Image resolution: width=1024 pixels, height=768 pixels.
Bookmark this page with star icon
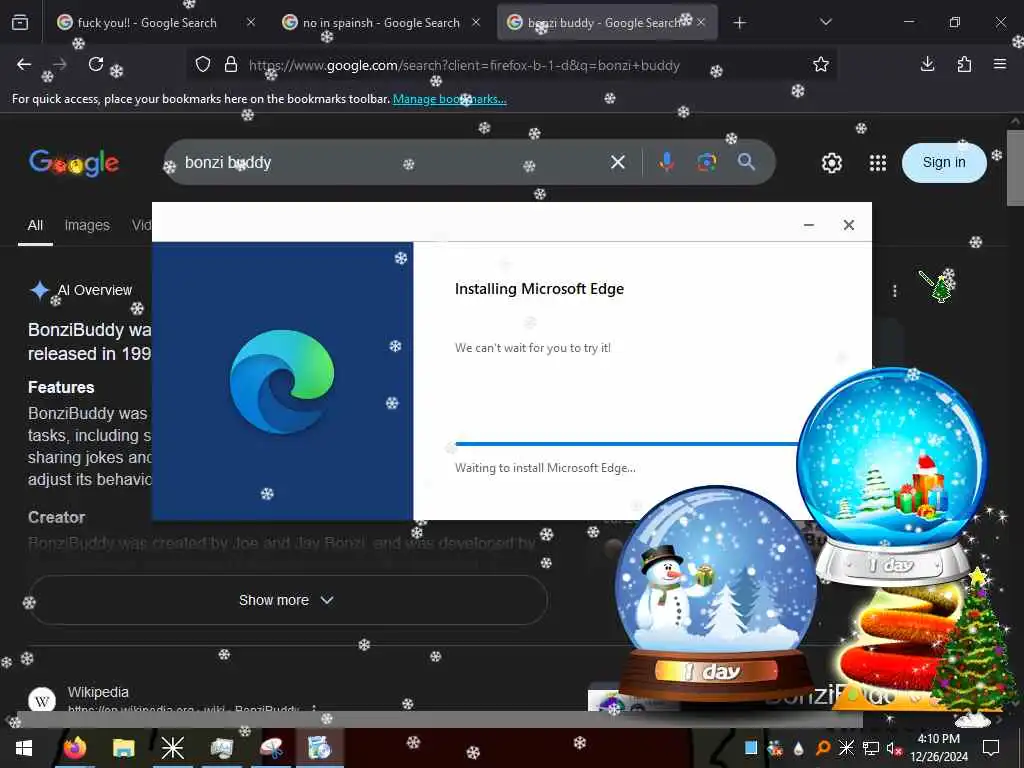(821, 64)
